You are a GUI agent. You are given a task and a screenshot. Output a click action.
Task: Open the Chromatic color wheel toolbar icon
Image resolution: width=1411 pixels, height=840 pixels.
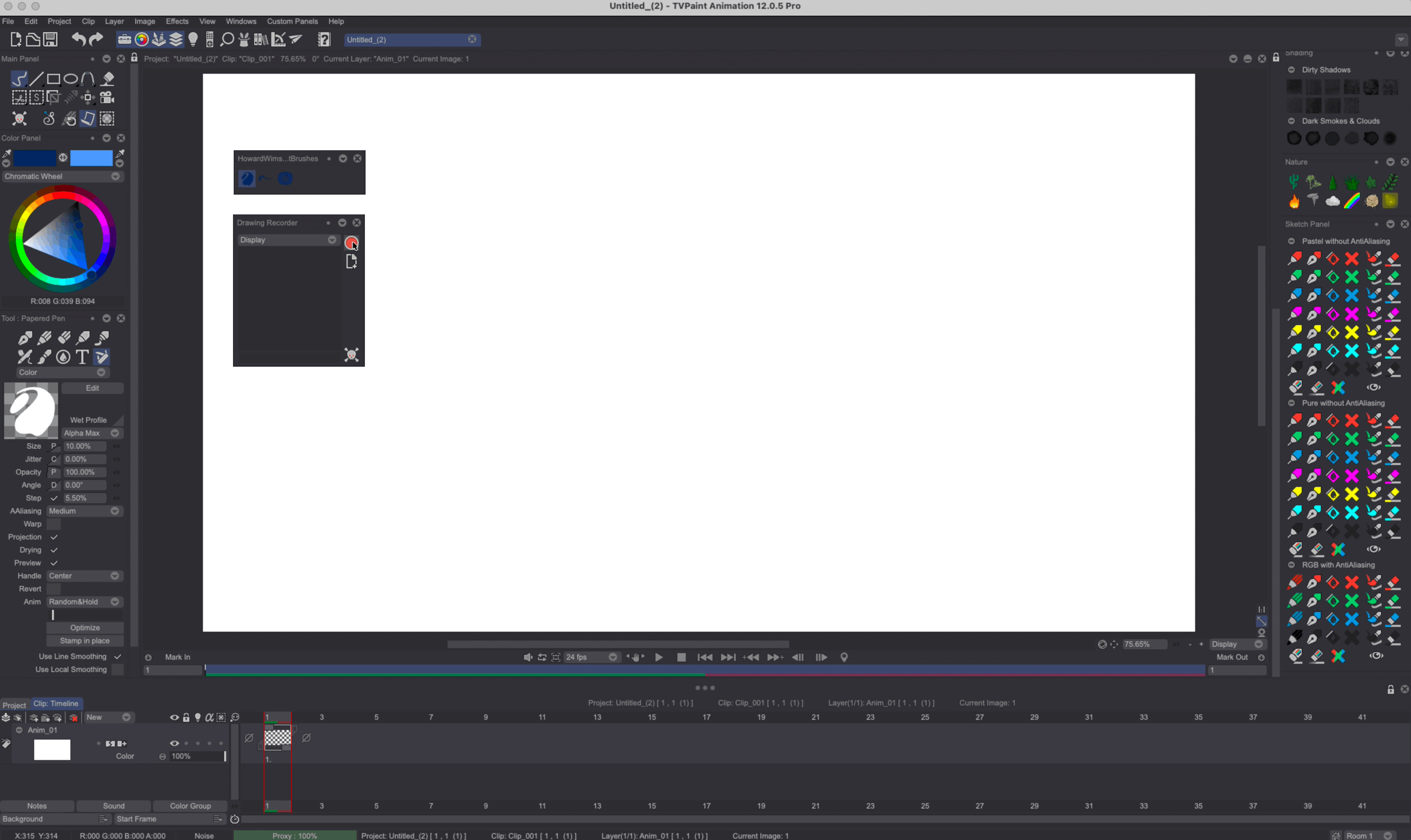142,39
